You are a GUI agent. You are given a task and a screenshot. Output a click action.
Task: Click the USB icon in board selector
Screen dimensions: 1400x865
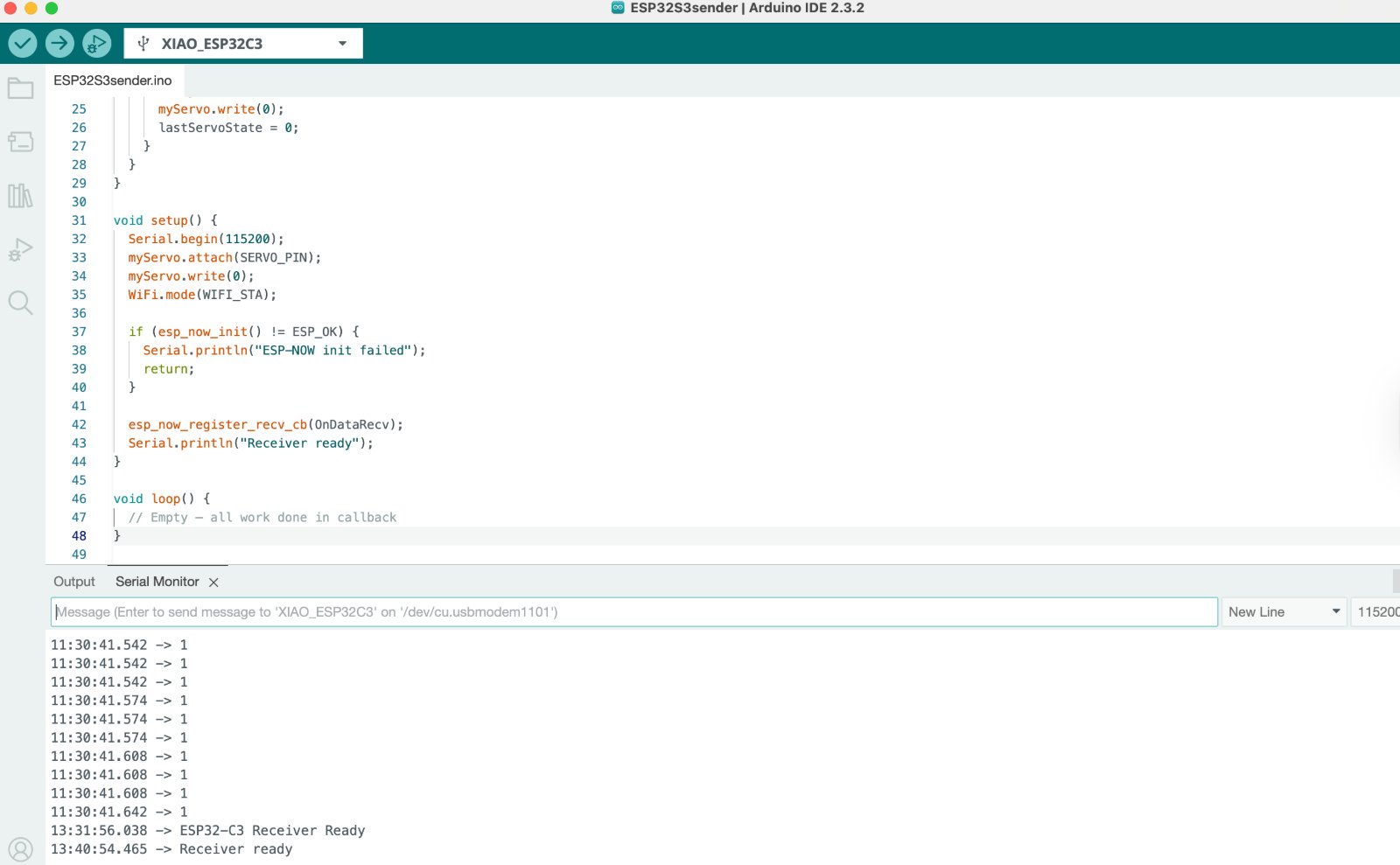pyautogui.click(x=143, y=44)
